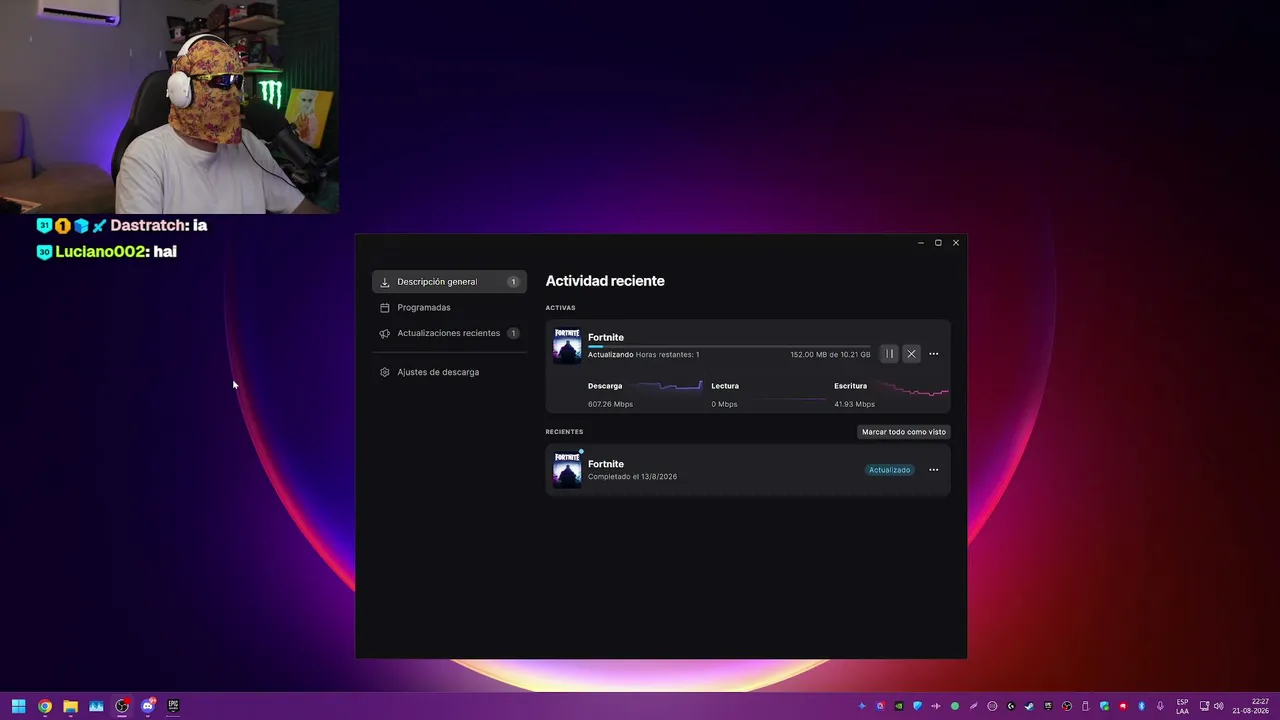Click Marcar todo como visto button
This screenshot has width=1280, height=720.
coord(904,432)
